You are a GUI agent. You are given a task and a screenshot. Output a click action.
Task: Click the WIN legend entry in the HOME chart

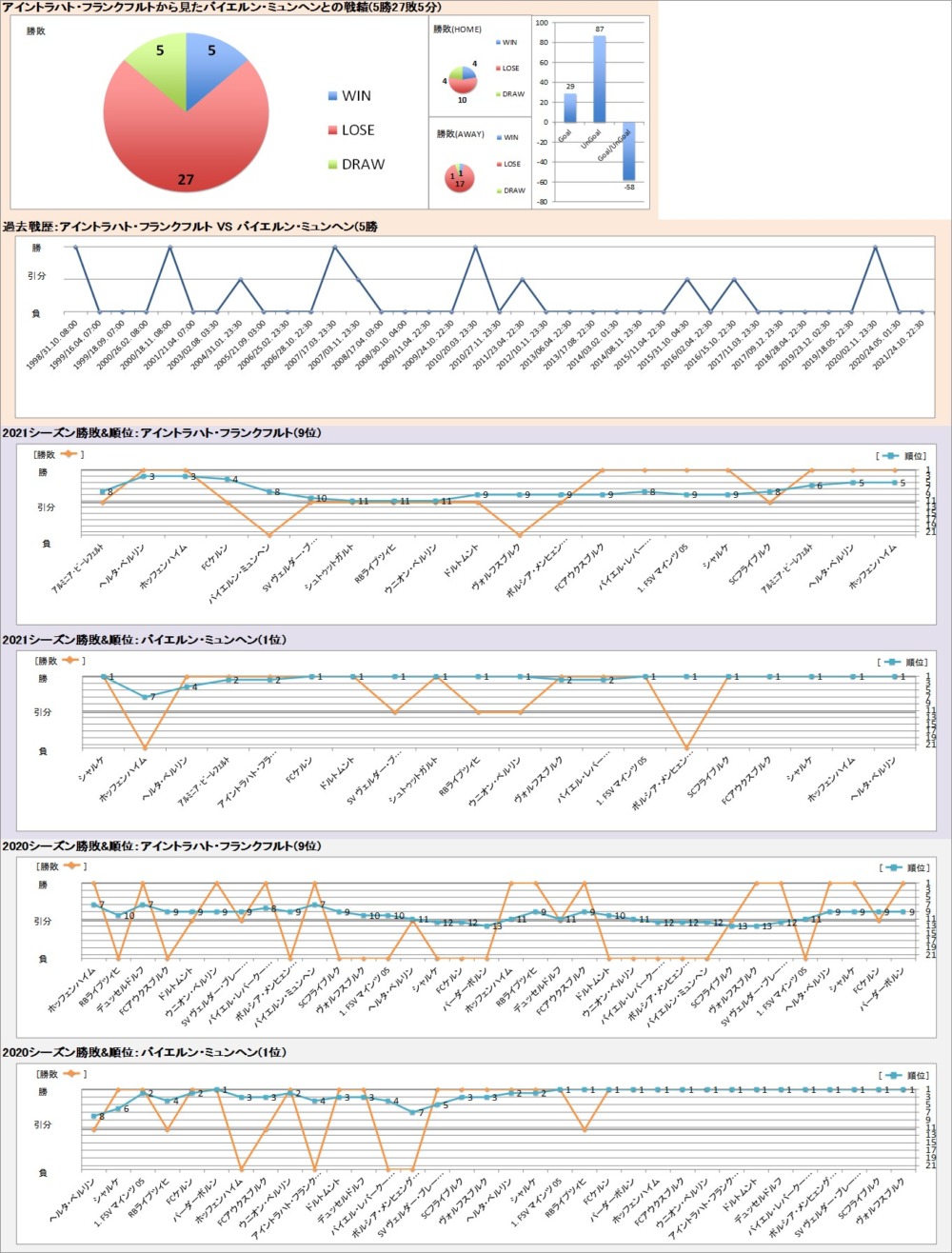506,43
